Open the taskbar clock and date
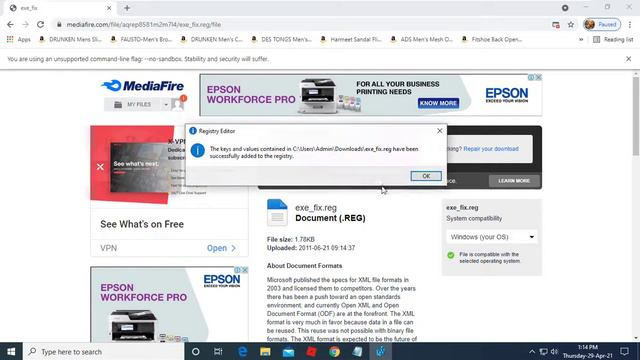The height and width of the screenshot is (360, 640). pos(588,351)
